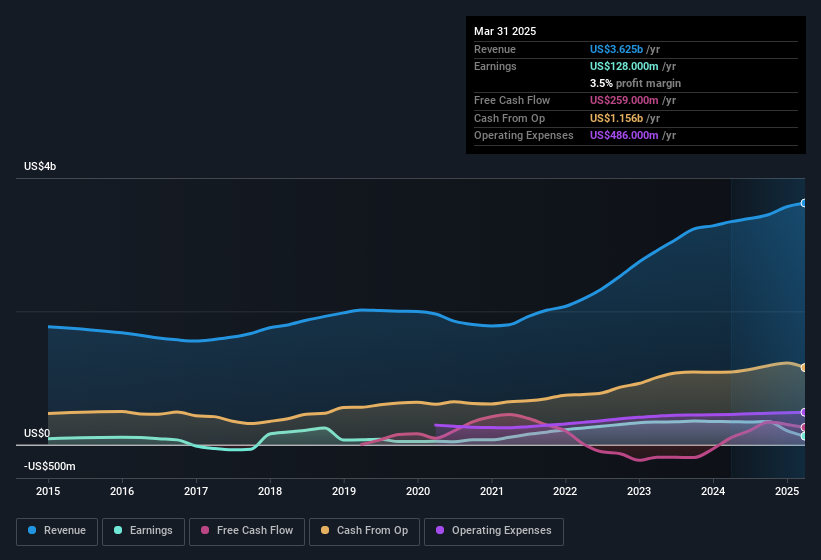
Task: Click the 2024 x-axis label
Action: [713, 491]
